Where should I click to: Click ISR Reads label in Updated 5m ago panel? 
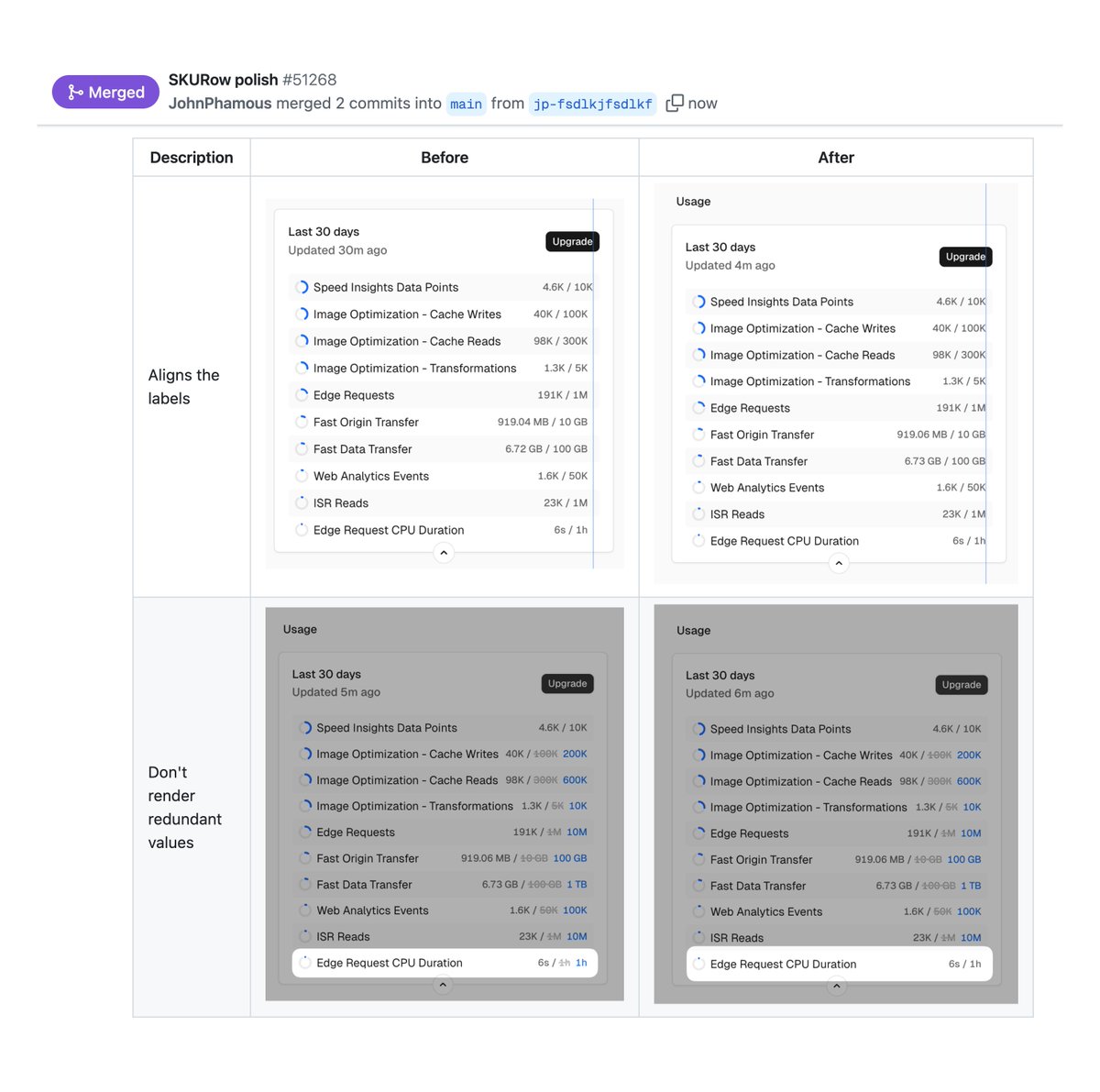click(x=343, y=937)
